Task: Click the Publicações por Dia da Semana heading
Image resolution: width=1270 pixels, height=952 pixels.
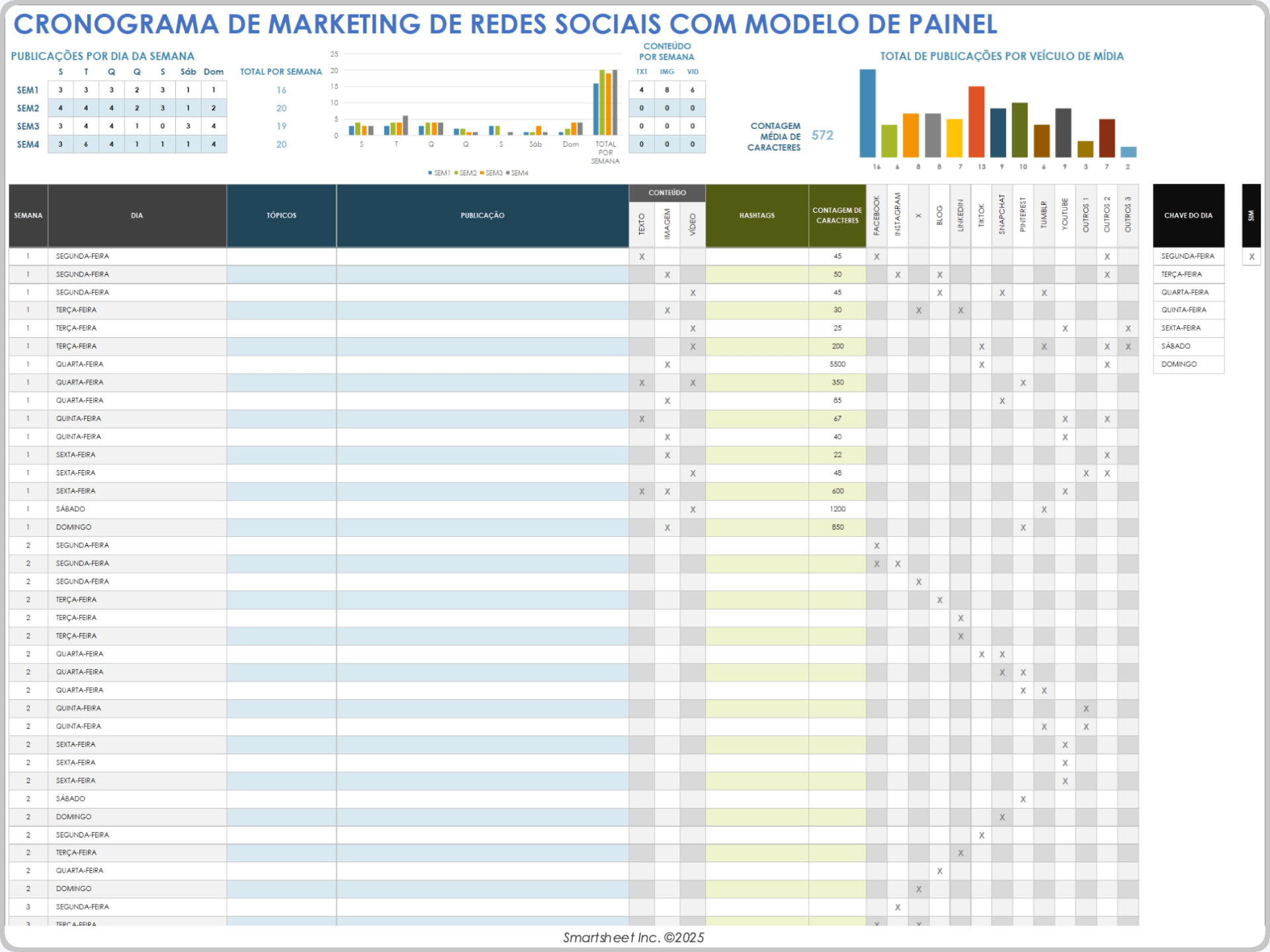Action: (x=103, y=56)
